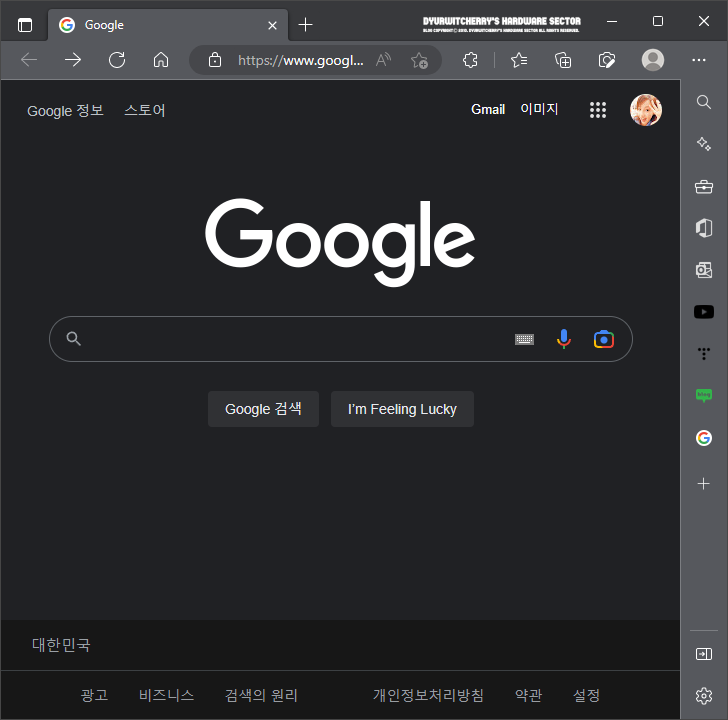View site information lock icon
Viewport: 728px width, 720px height.
(214, 60)
